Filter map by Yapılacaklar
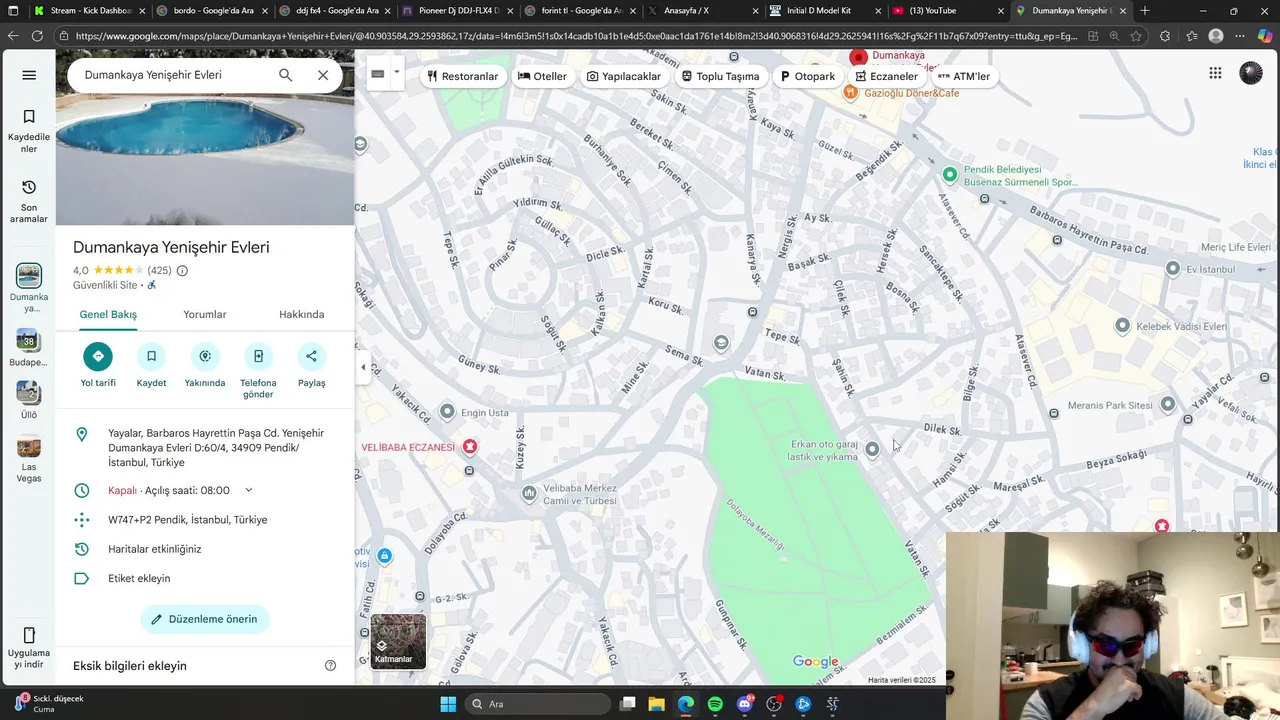This screenshot has width=1280, height=720. 623,76
